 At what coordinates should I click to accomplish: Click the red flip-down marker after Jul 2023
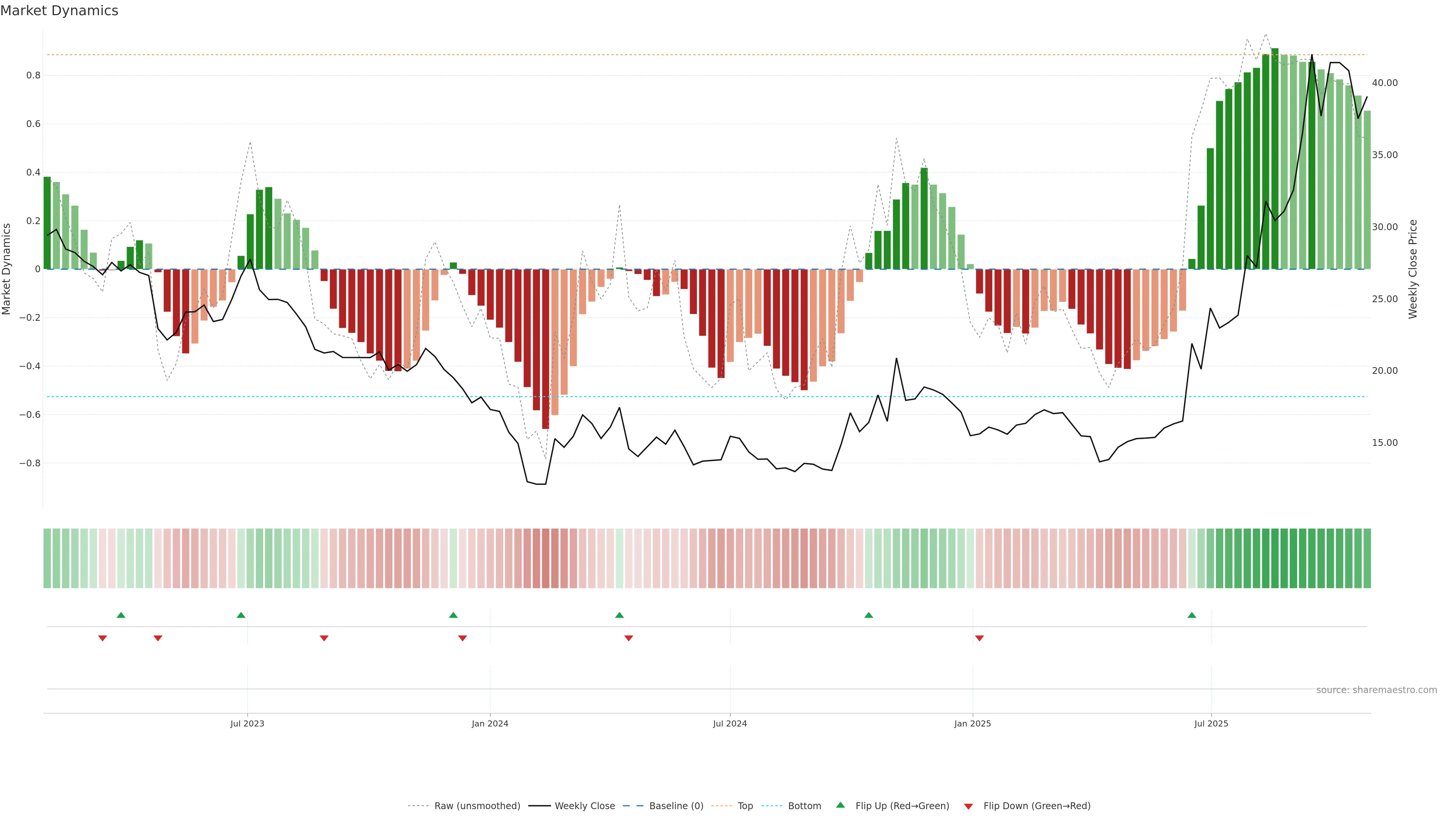(324, 638)
